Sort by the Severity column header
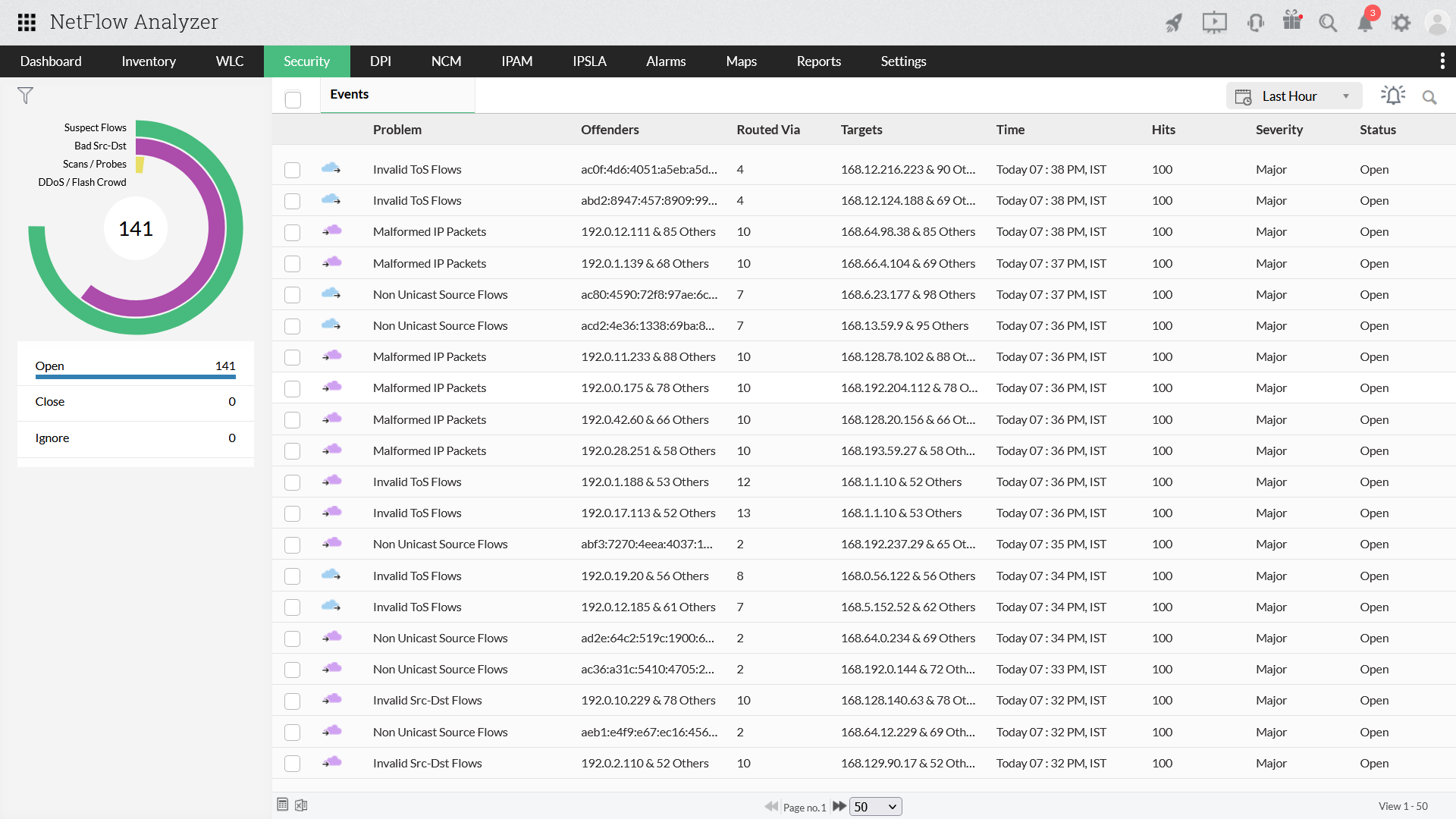The width and height of the screenshot is (1456, 819). click(1279, 130)
